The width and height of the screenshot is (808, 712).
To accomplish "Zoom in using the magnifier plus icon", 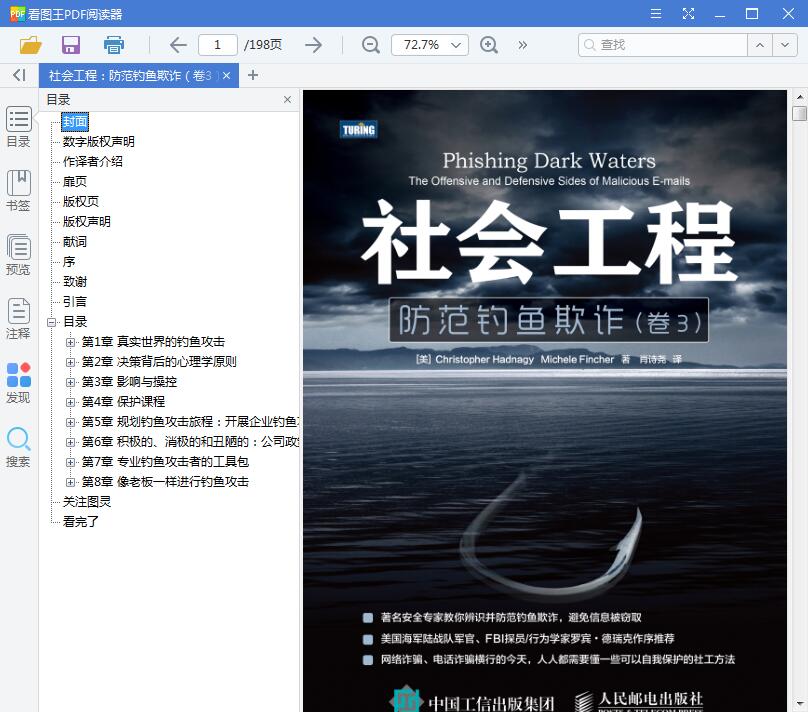I will click(489, 45).
